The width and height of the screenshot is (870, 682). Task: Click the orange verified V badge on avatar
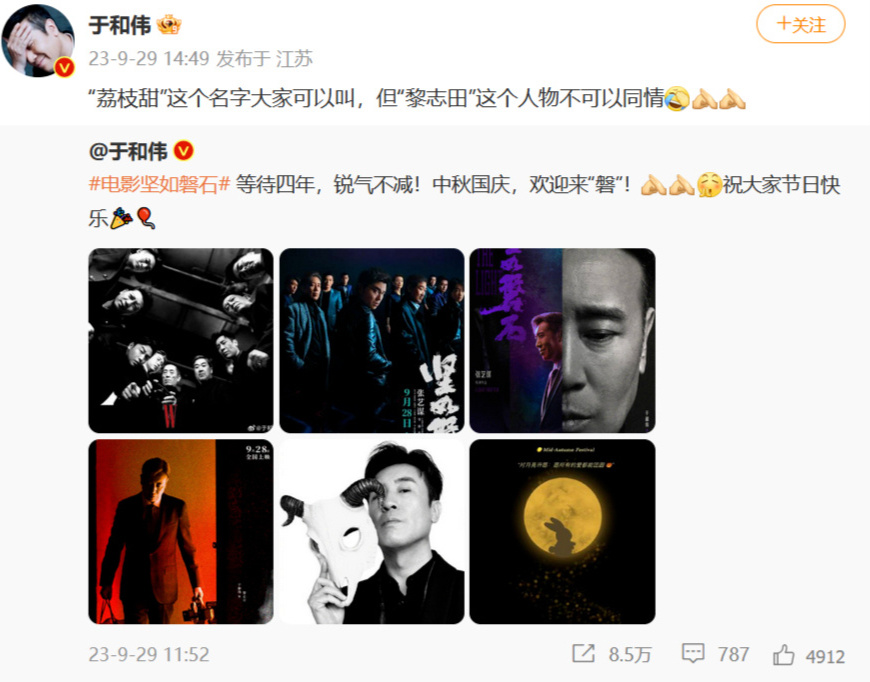pos(65,67)
